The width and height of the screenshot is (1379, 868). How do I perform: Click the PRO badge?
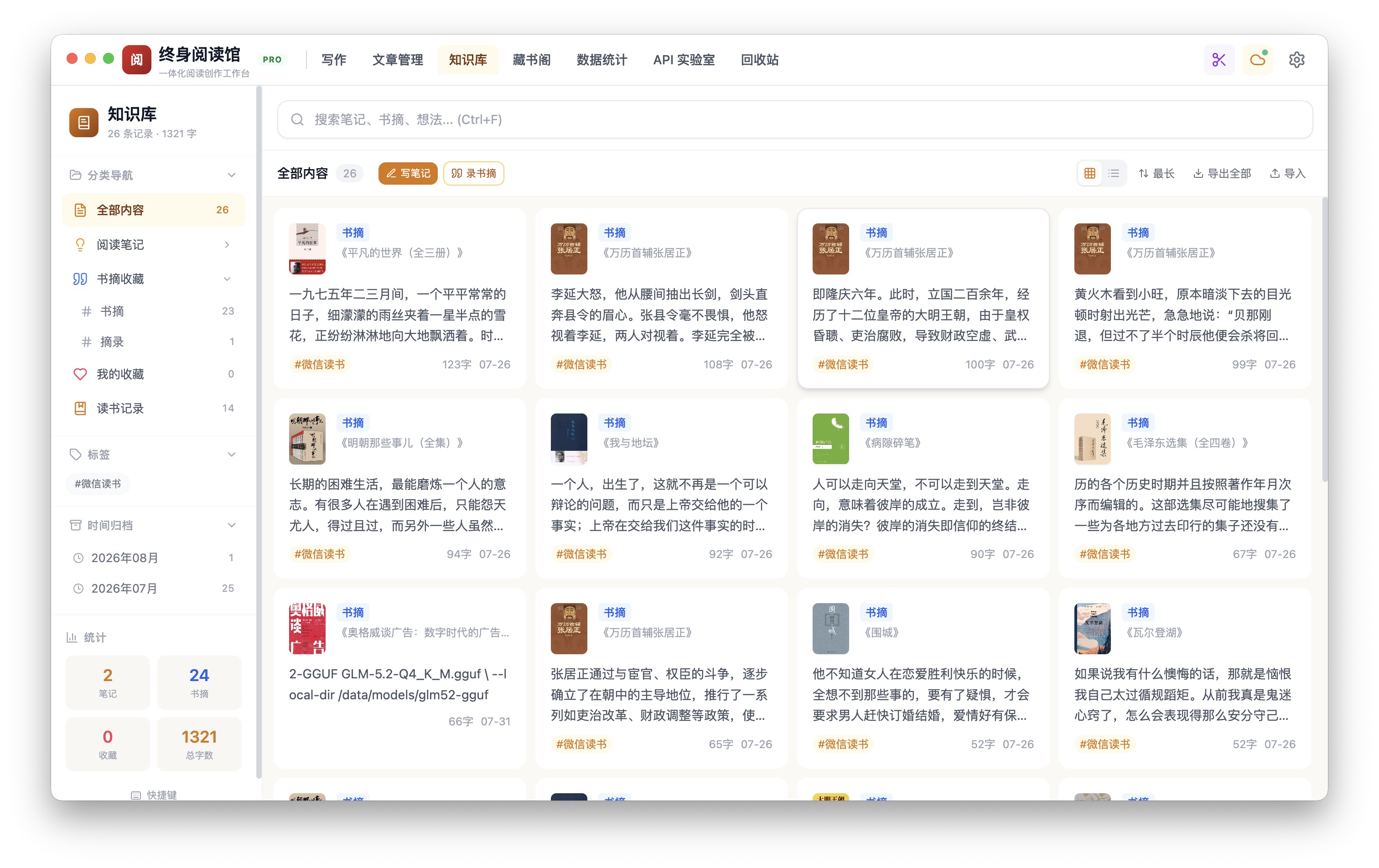[272, 60]
